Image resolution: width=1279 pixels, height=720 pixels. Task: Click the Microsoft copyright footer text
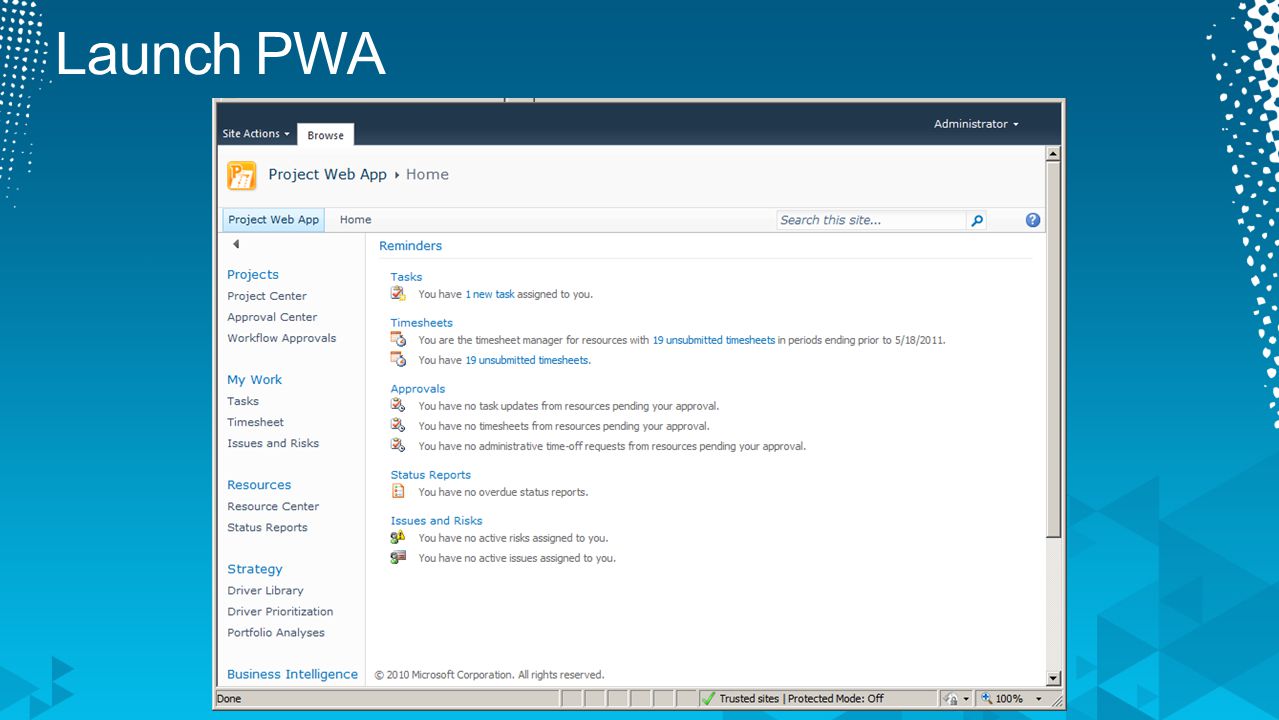coord(489,675)
